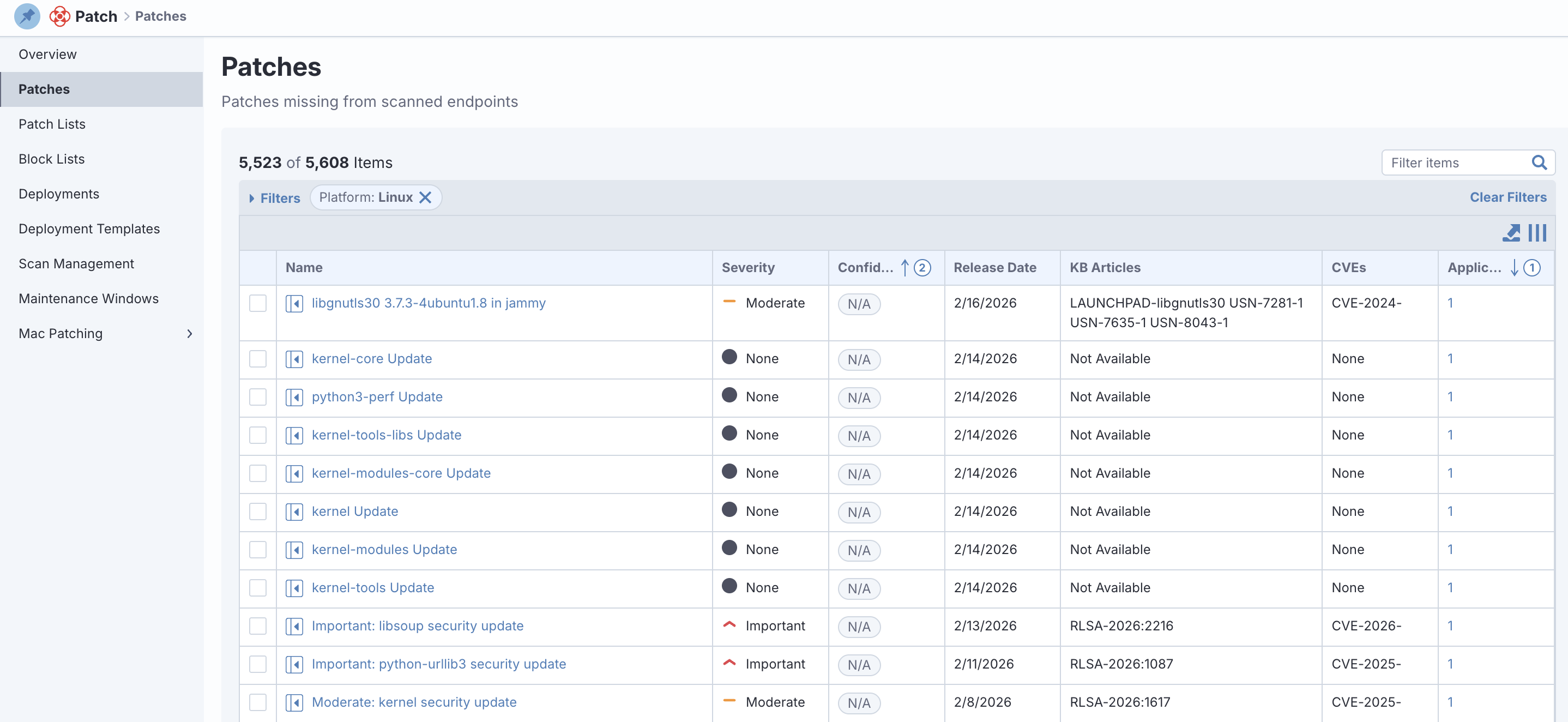The image size is (1568, 722).
Task: Remove the Platform: Linux filter chip
Action: coord(425,197)
